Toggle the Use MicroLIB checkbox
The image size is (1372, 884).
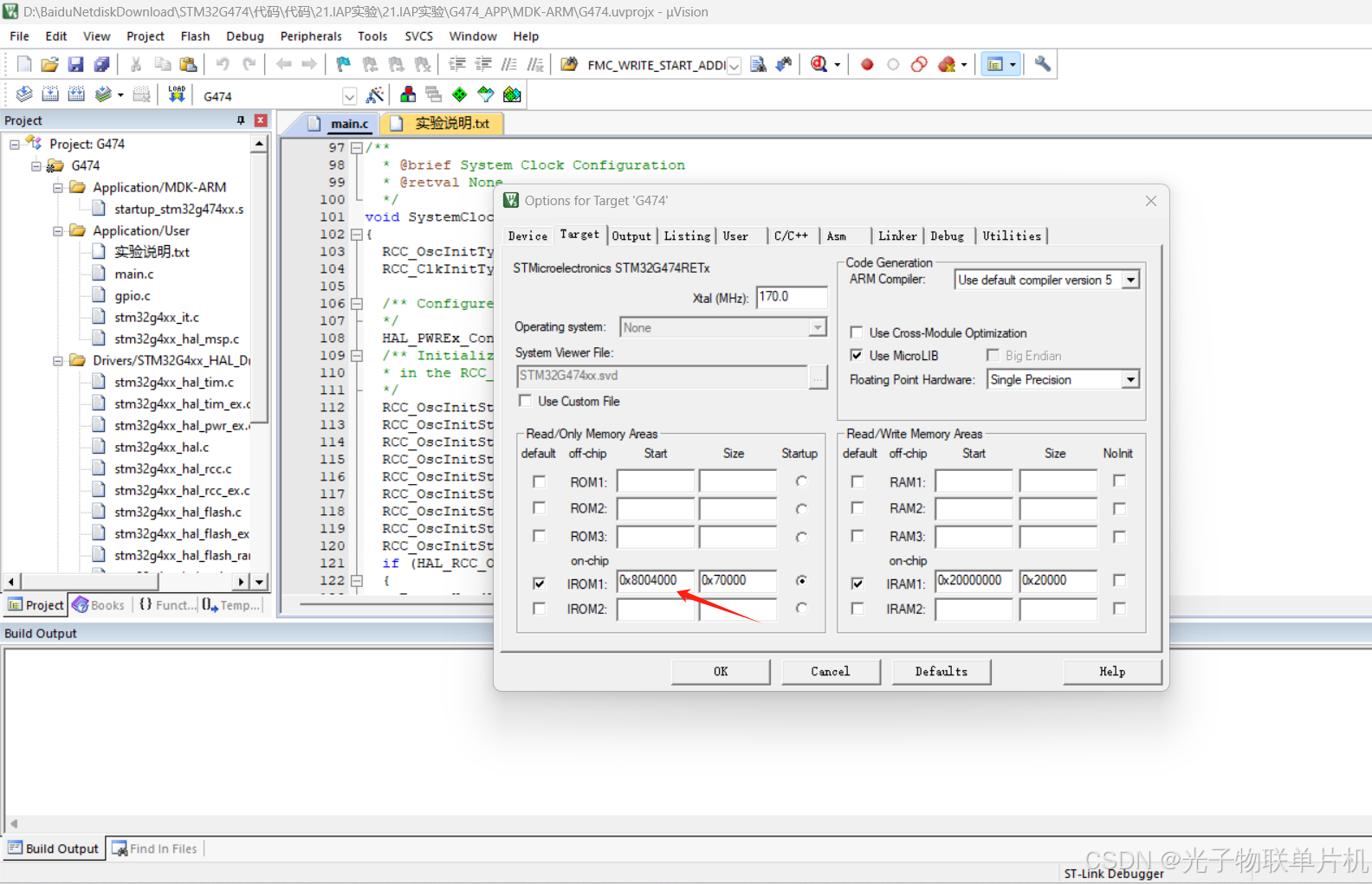coord(857,355)
